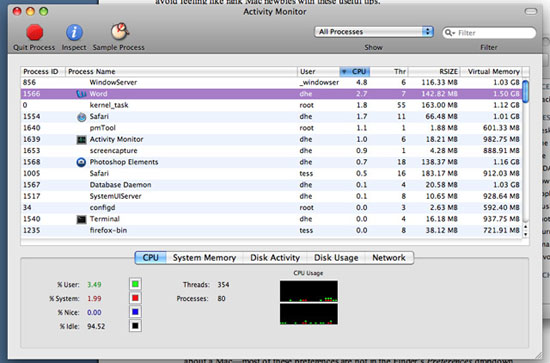The width and height of the screenshot is (550, 363).
Task: Click the % Idle value 94.52
Action: click(96, 326)
